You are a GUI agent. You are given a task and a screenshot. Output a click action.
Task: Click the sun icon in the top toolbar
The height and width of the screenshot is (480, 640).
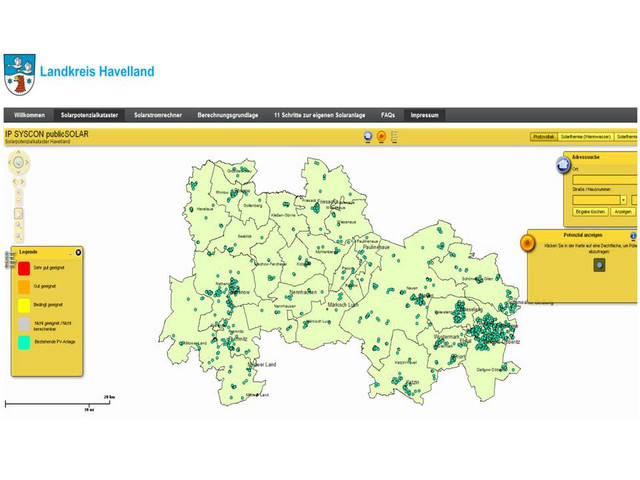[381, 136]
